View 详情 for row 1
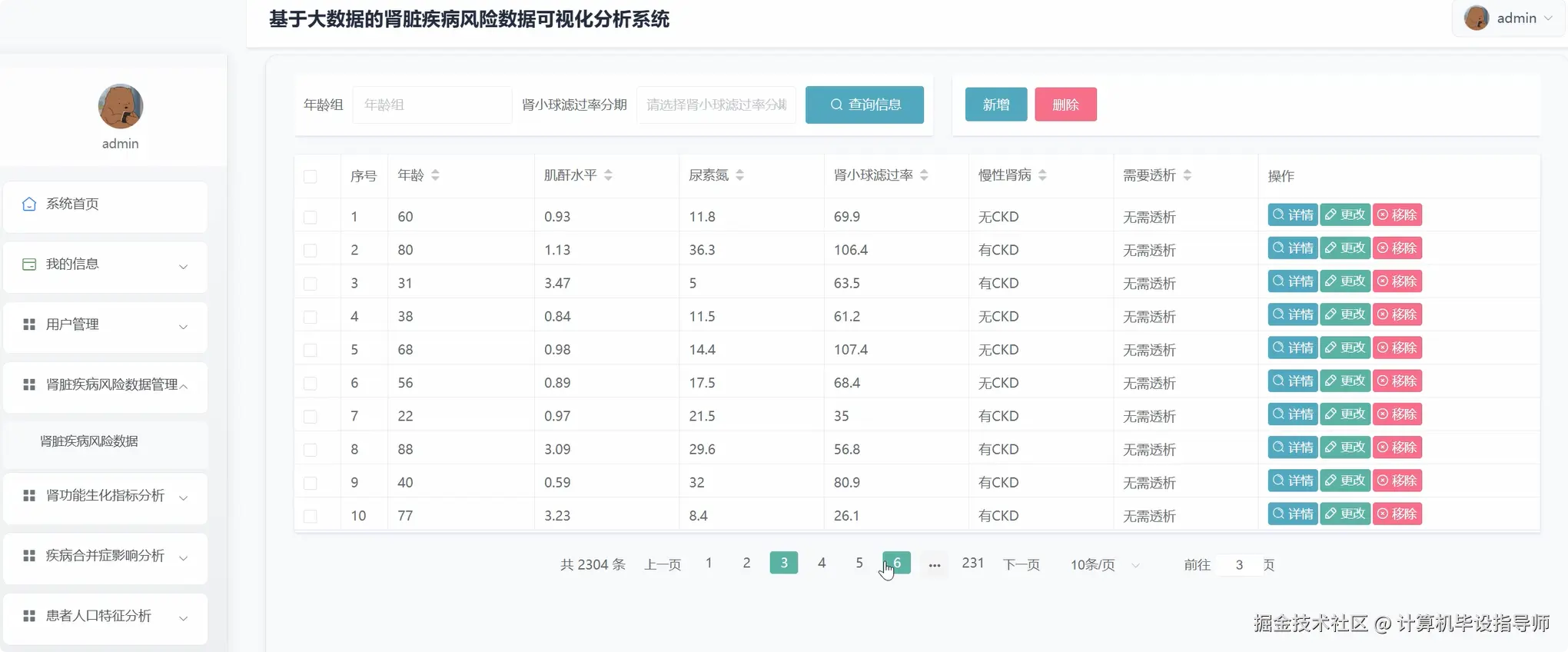1568x652 pixels. (1293, 215)
